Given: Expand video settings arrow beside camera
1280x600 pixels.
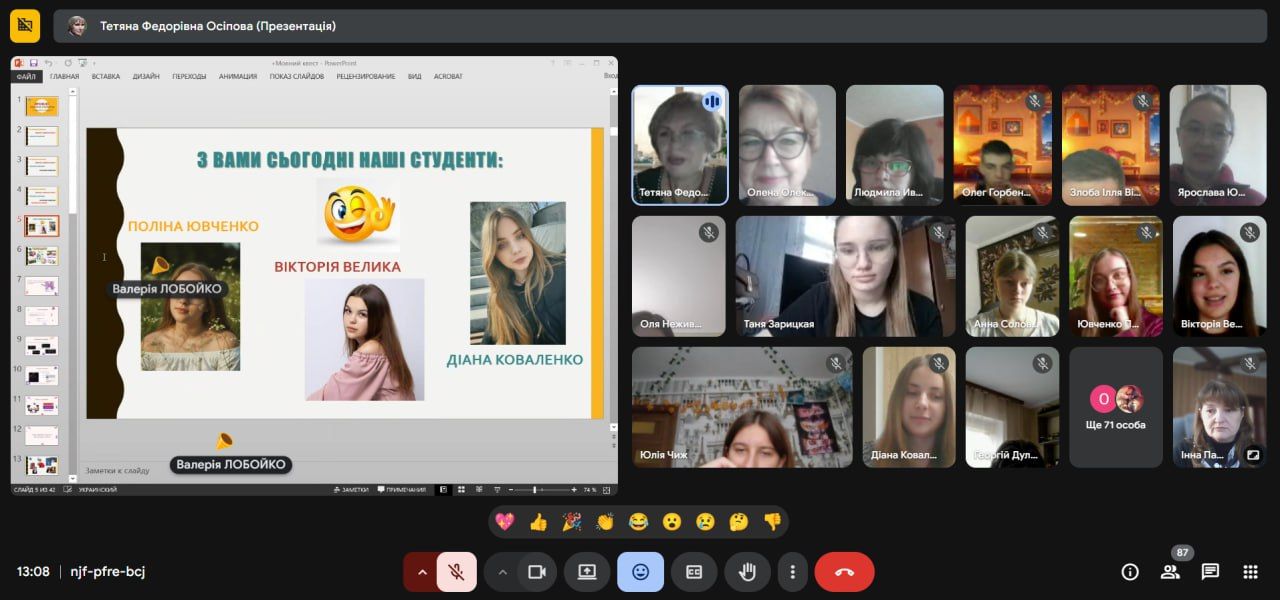Looking at the screenshot, I should 502,572.
